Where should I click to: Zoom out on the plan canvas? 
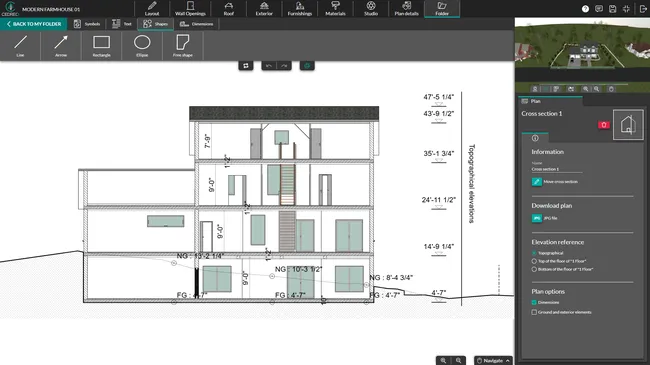[x=458, y=361]
